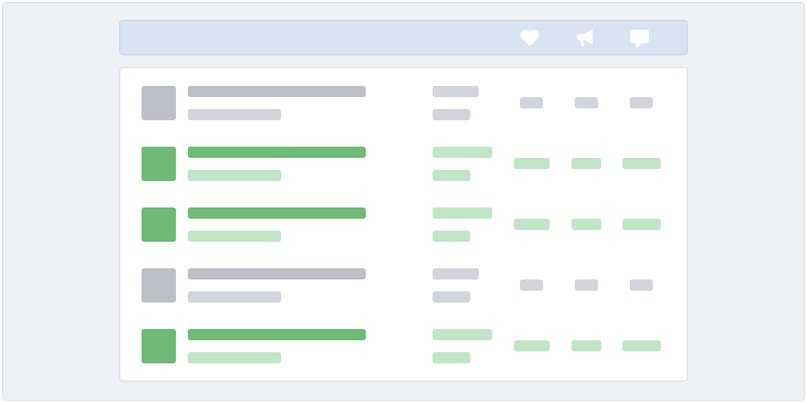Click the green avatar square in third row

(x=158, y=225)
